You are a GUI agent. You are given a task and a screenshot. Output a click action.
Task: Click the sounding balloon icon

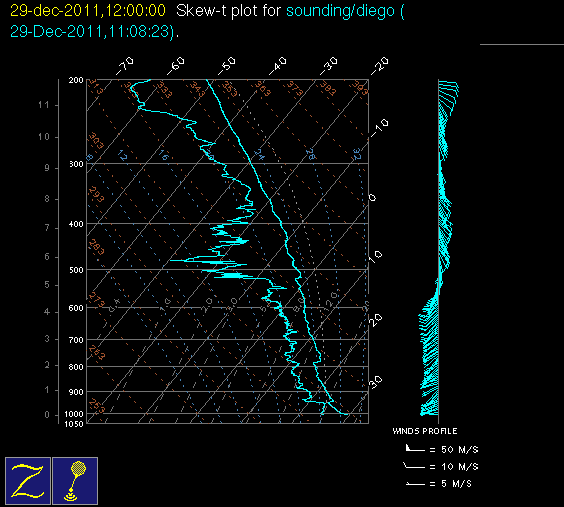75,481
